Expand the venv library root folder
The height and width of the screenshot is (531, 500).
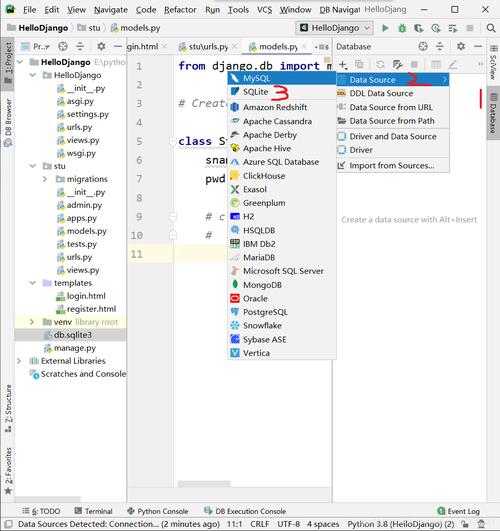(x=32, y=322)
